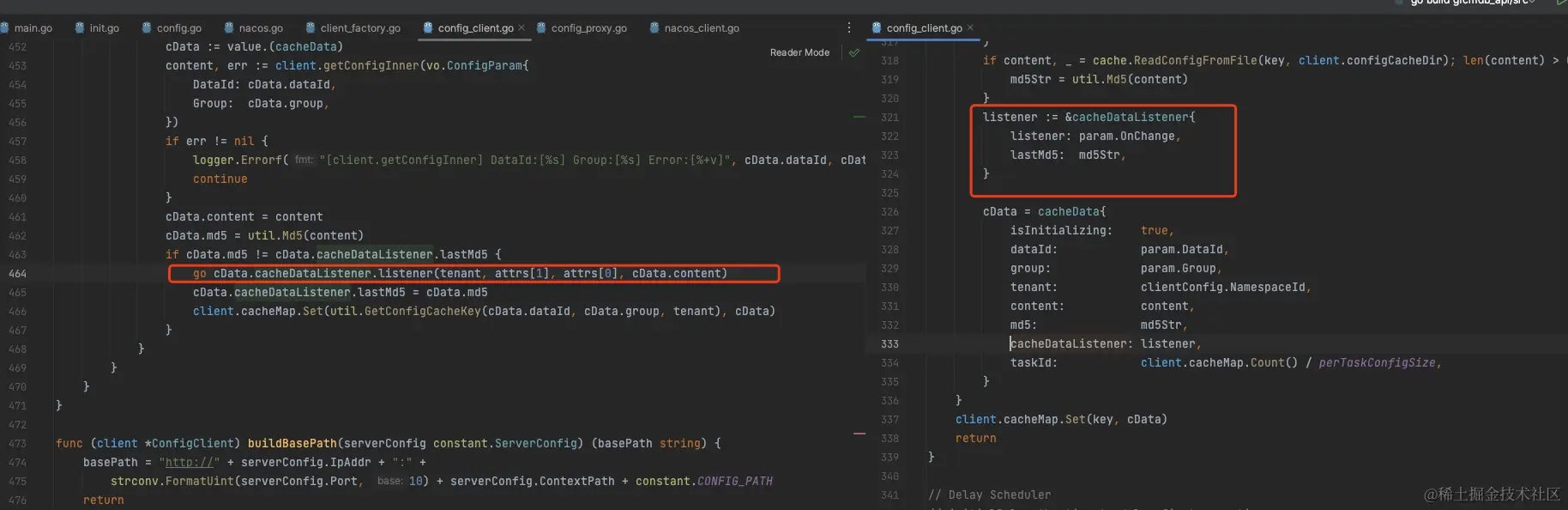The height and width of the screenshot is (510, 1568).
Task: Switch to the main.go tab
Action: [x=27, y=28]
